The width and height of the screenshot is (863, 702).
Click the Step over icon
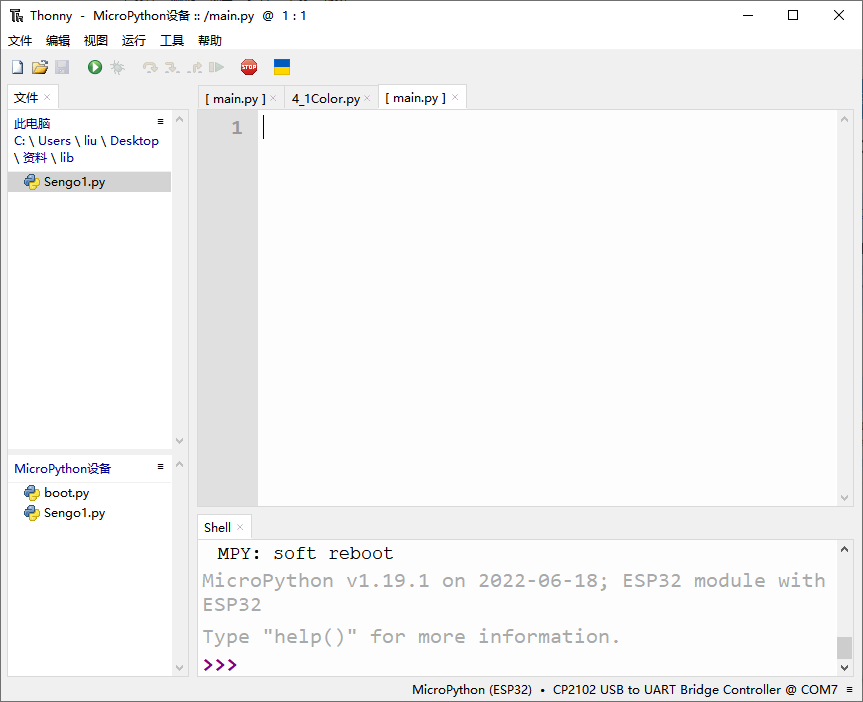pos(150,67)
